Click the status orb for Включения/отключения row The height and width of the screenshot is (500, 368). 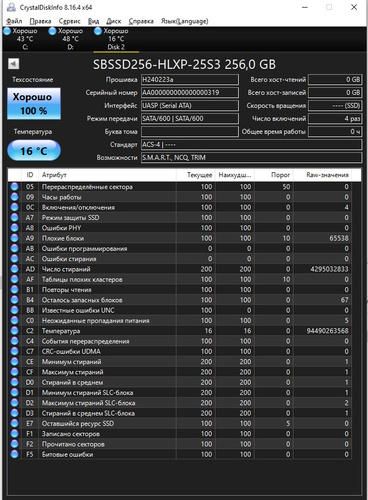tap(14, 207)
